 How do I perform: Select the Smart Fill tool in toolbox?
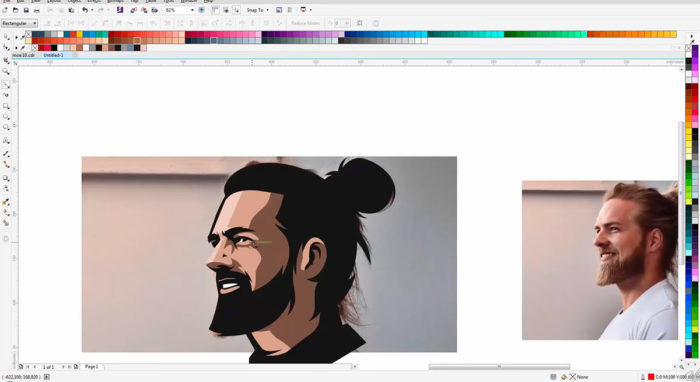6,223
